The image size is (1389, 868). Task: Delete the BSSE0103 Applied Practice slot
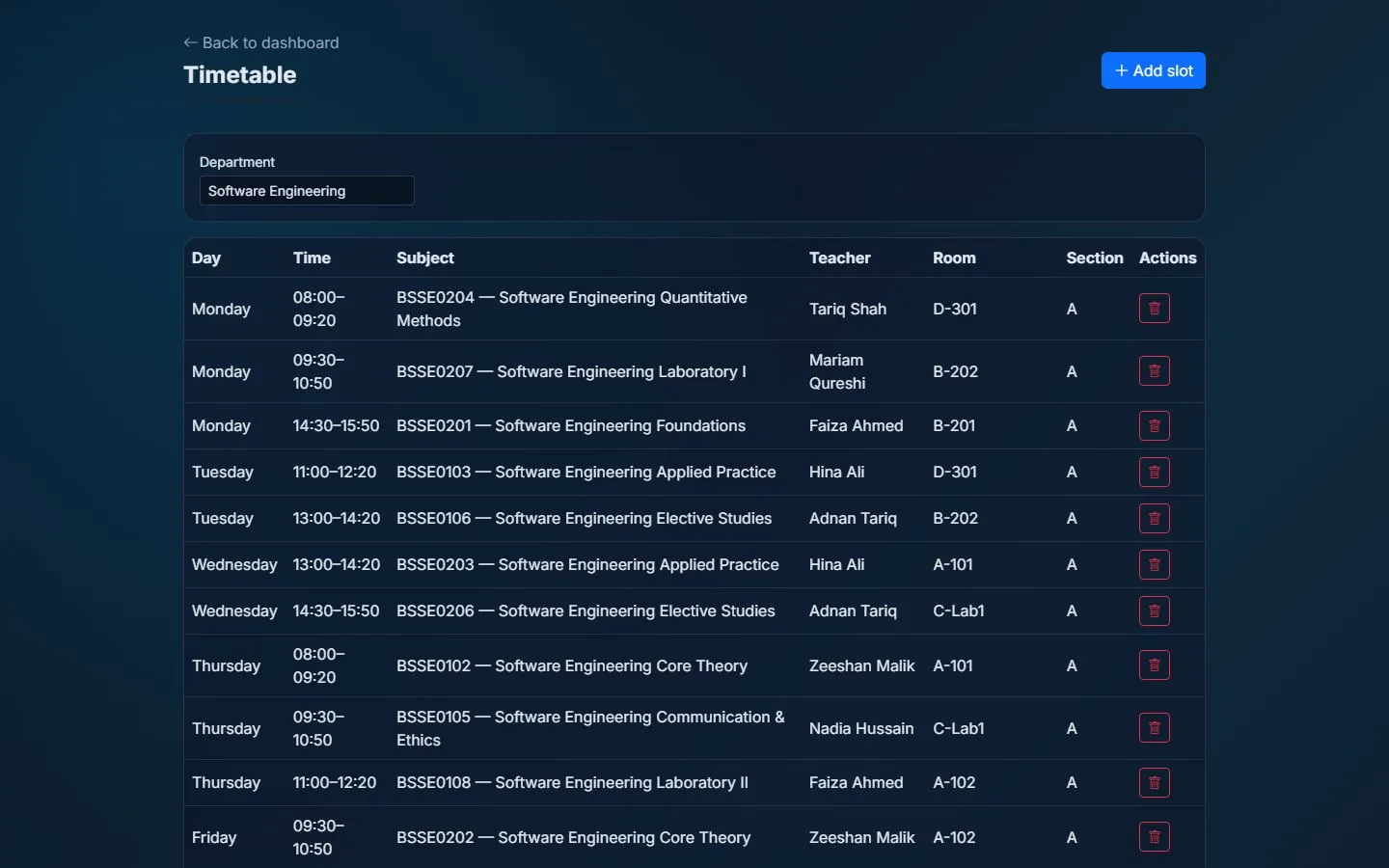[1154, 473]
